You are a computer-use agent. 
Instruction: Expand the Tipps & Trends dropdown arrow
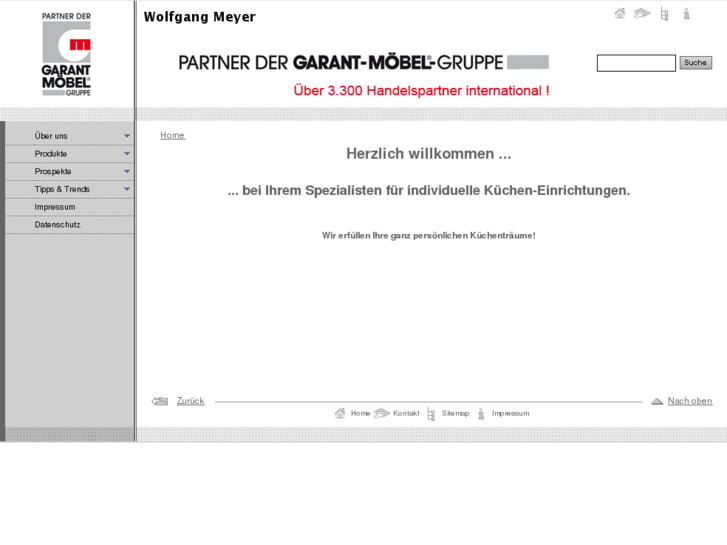[127, 189]
